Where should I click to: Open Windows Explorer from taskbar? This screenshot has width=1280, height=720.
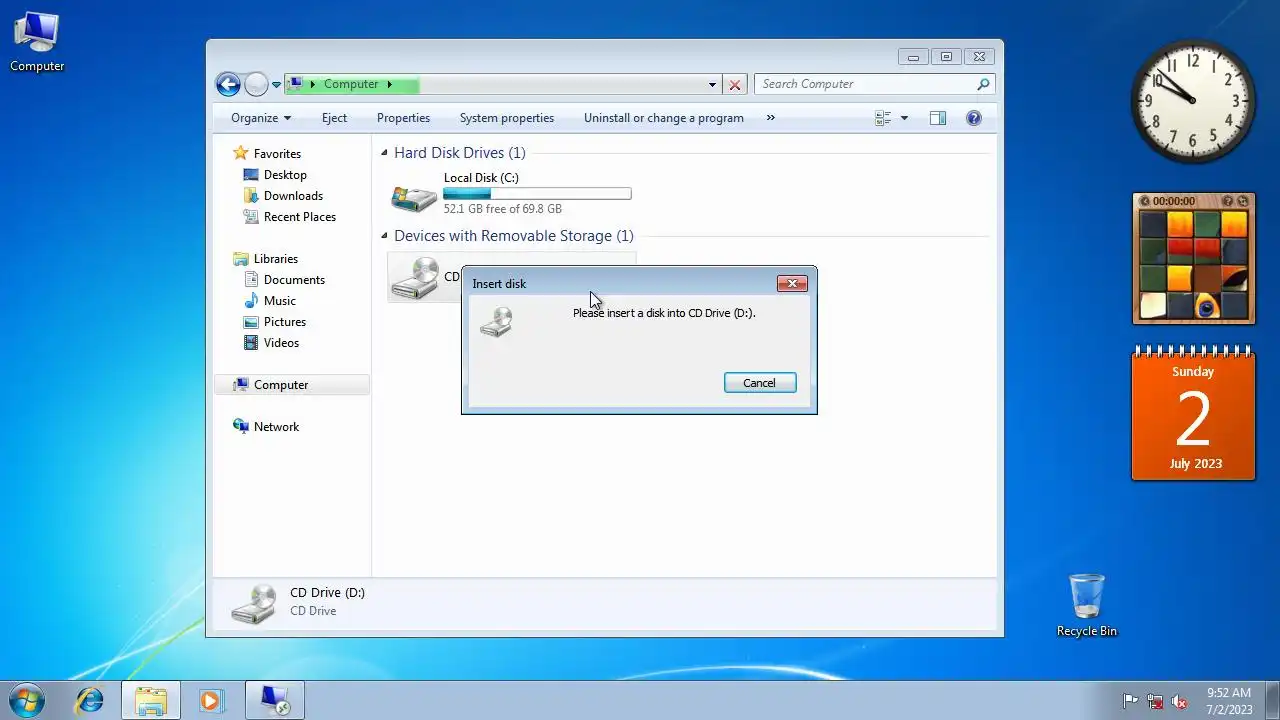tap(151, 700)
